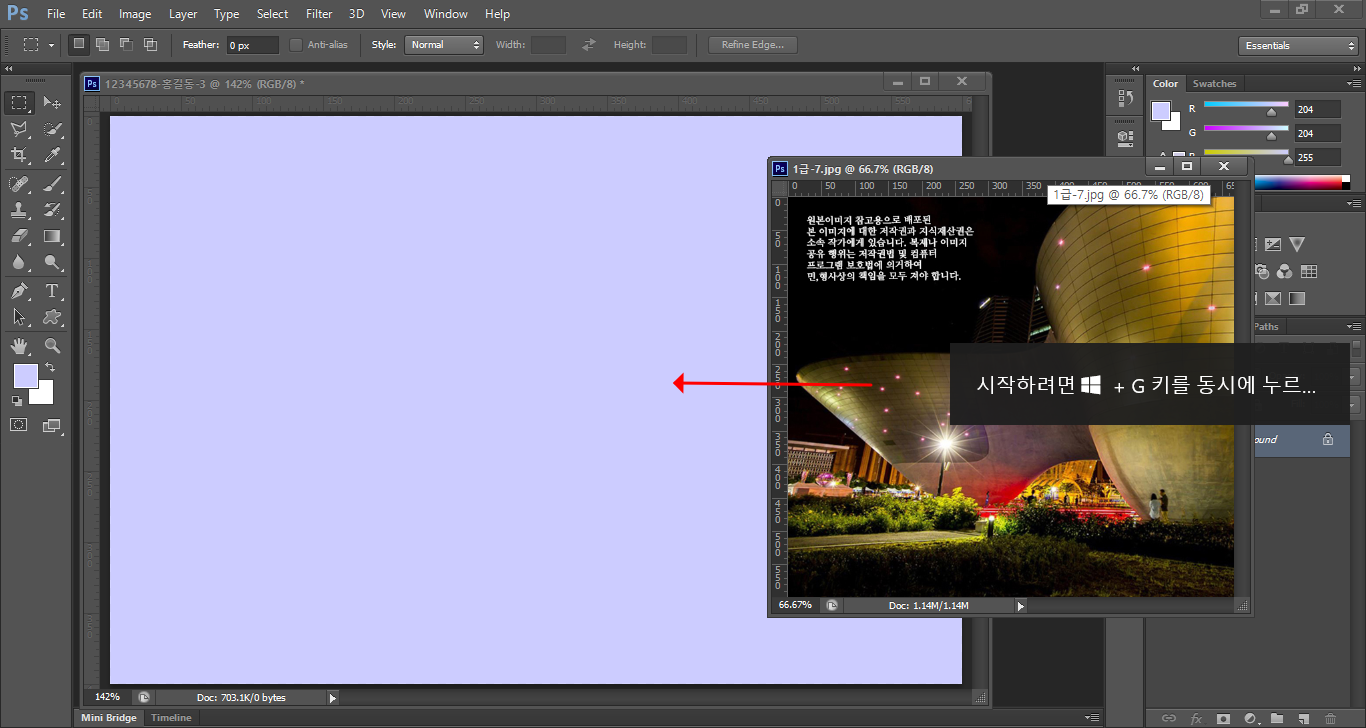Select the Horizontal Type tool

coord(52,291)
